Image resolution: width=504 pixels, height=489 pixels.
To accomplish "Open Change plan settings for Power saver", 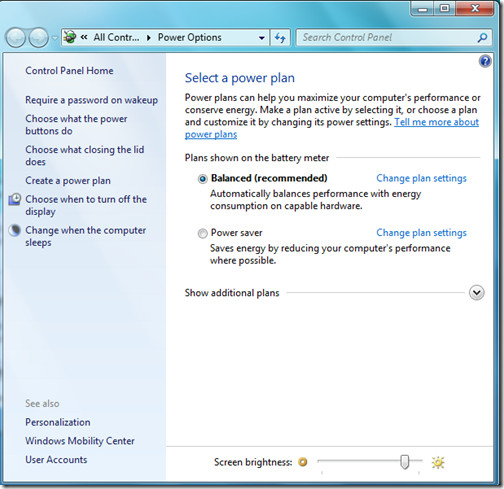I will [421, 233].
